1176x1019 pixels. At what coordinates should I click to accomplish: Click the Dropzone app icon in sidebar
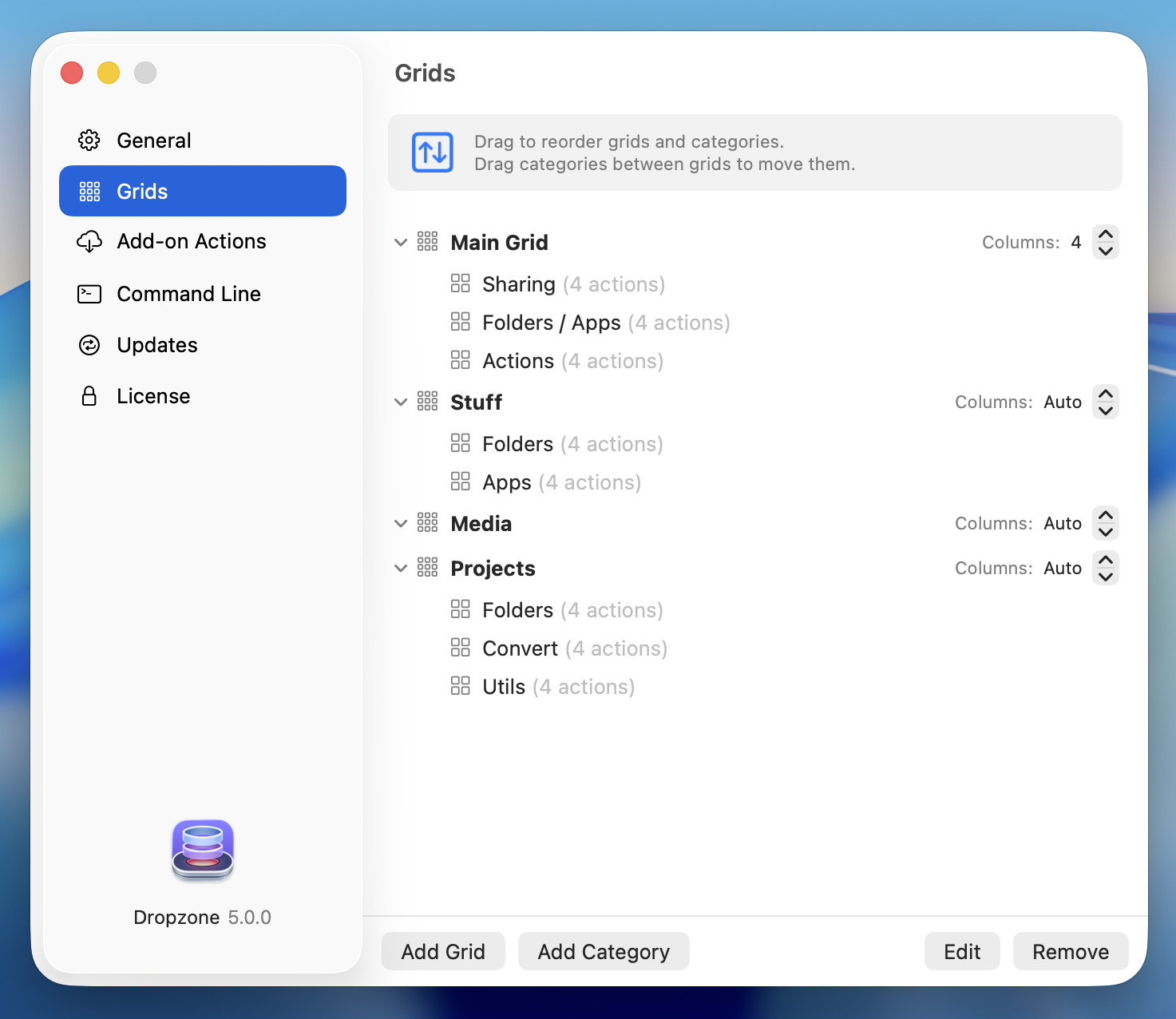203,850
